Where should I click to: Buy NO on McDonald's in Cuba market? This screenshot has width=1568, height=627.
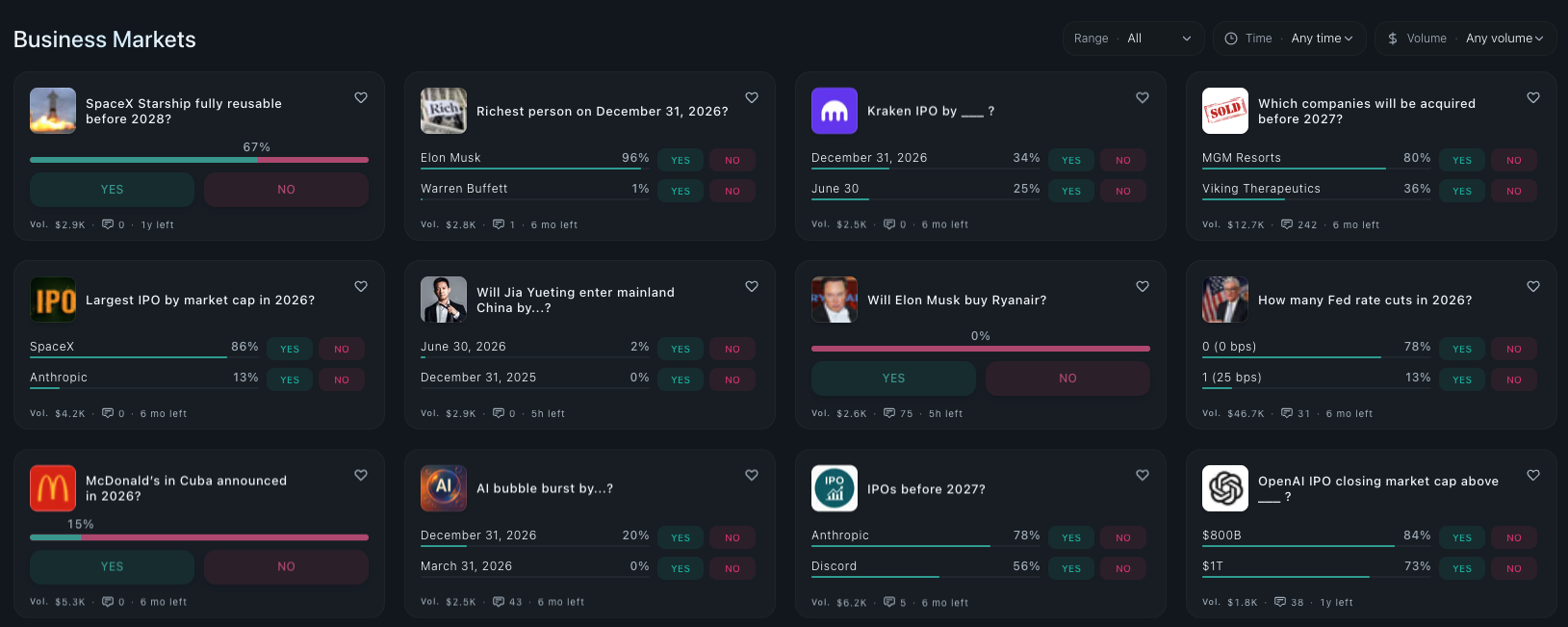click(x=286, y=567)
